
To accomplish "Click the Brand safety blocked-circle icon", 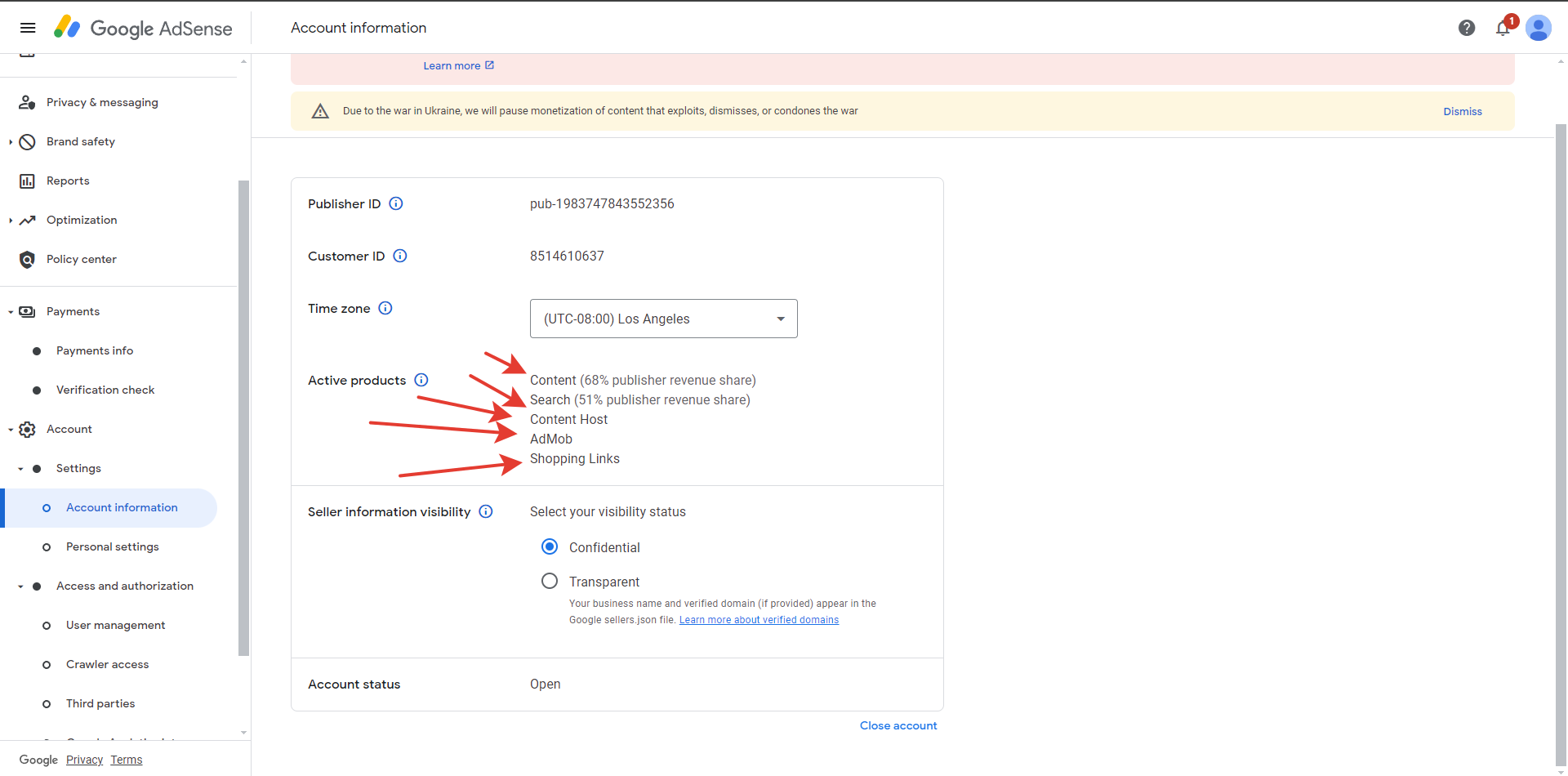I will [27, 141].
